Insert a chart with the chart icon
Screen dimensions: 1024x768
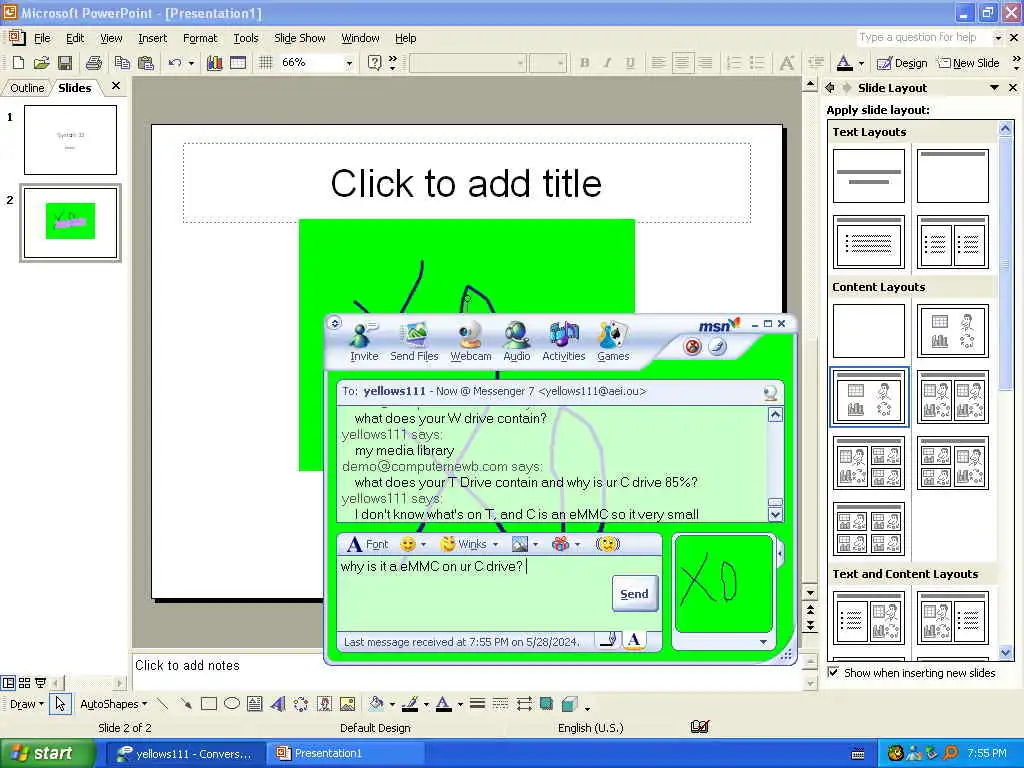click(214, 63)
